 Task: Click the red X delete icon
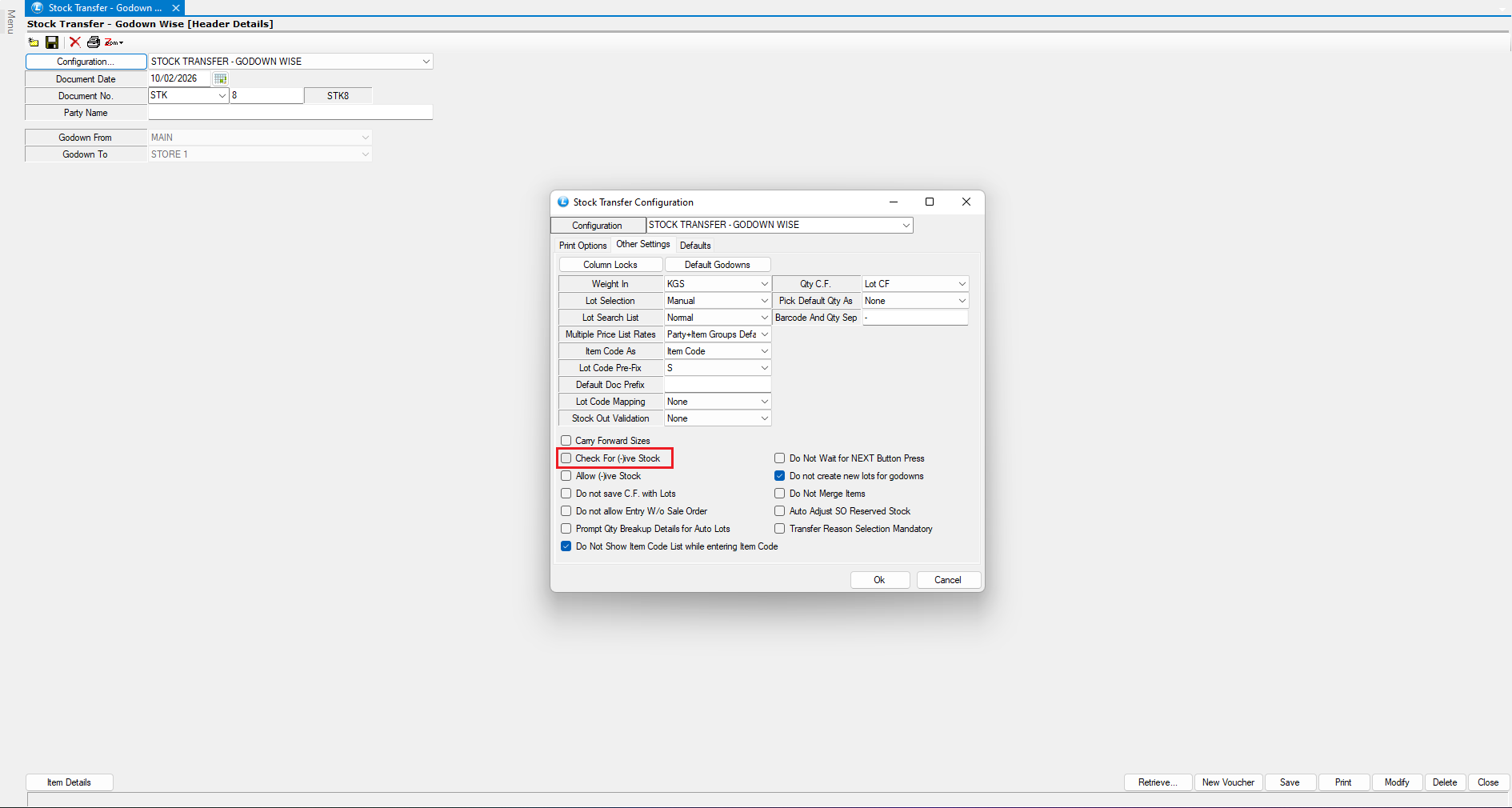75,42
